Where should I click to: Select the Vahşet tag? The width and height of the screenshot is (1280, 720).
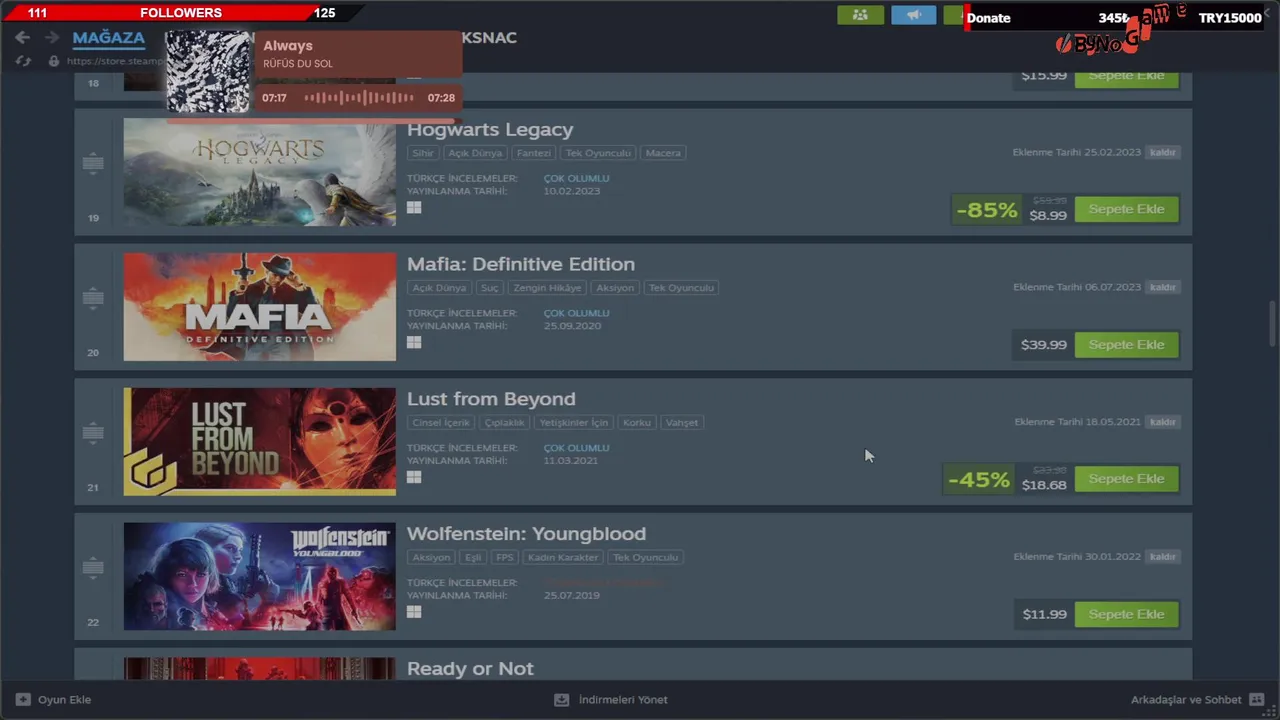pos(682,423)
